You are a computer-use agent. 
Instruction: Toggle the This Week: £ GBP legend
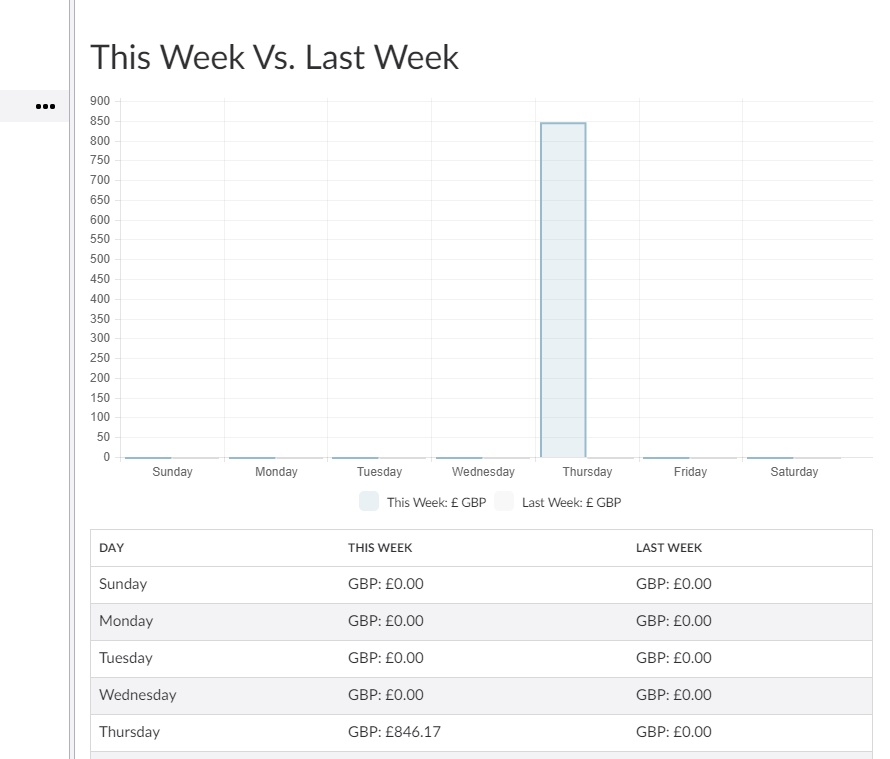coord(423,502)
